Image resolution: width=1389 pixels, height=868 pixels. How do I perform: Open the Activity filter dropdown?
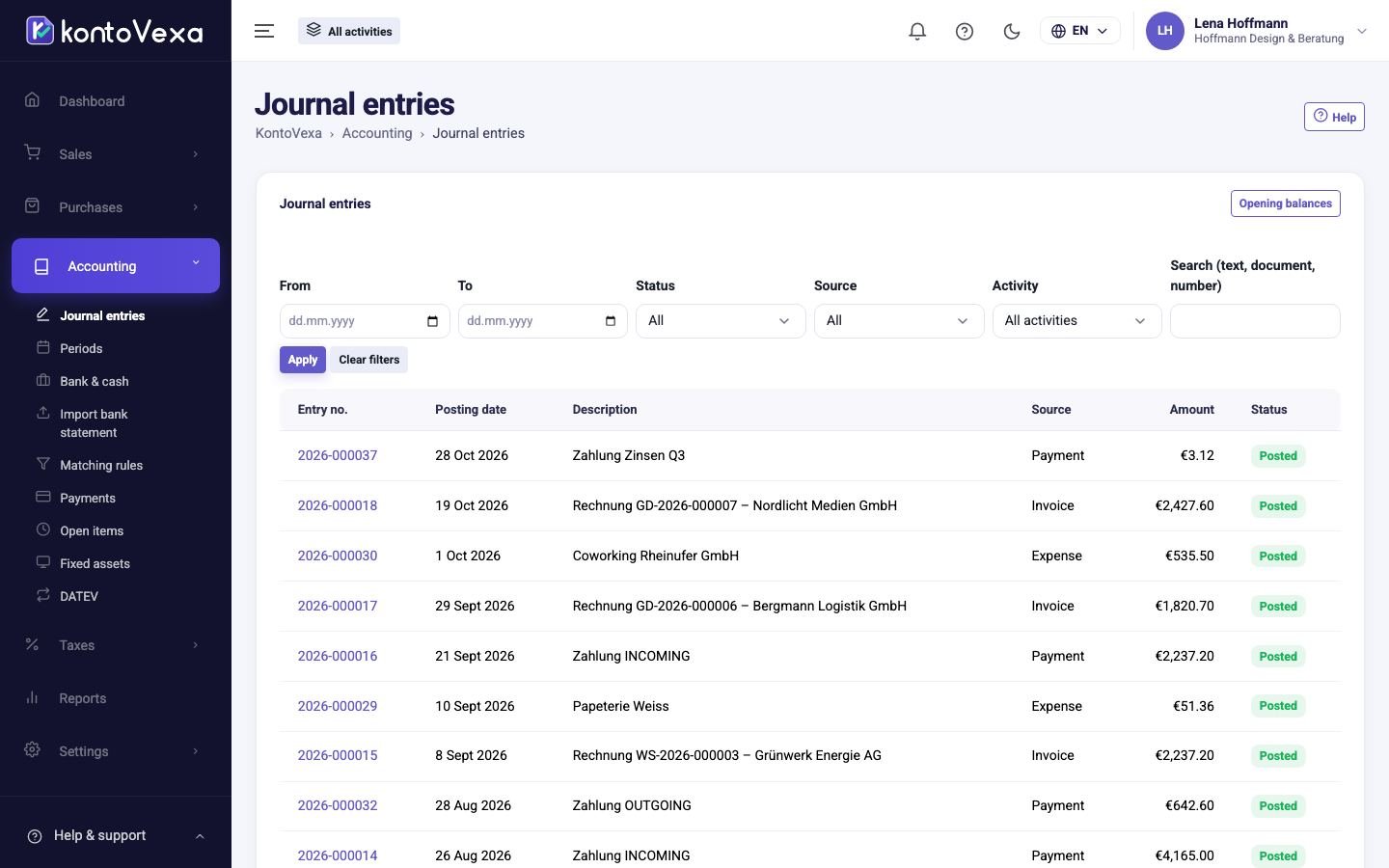click(x=1076, y=321)
